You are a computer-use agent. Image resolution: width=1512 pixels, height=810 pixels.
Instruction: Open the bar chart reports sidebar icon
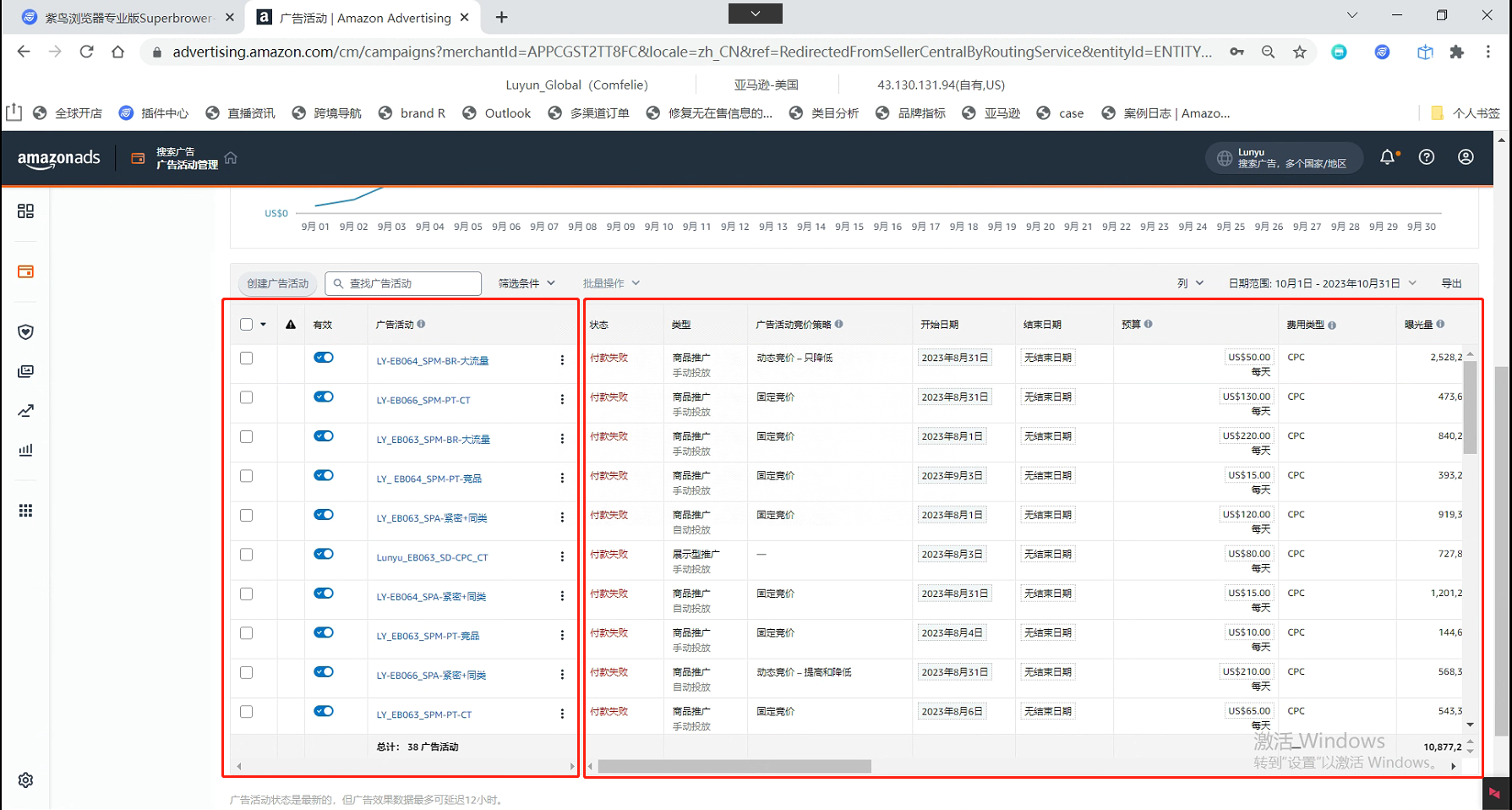click(x=25, y=450)
